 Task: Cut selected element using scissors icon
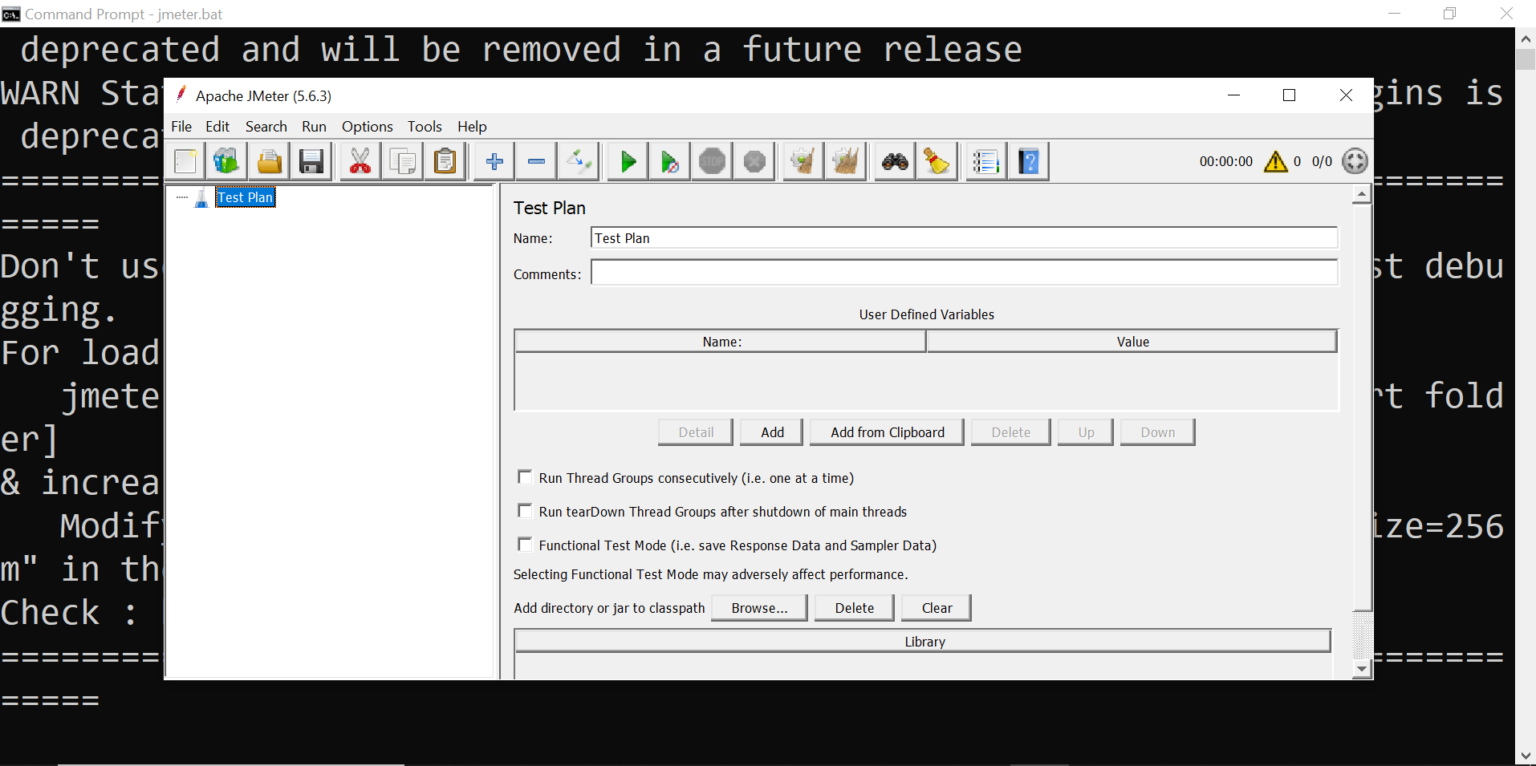[x=359, y=160]
